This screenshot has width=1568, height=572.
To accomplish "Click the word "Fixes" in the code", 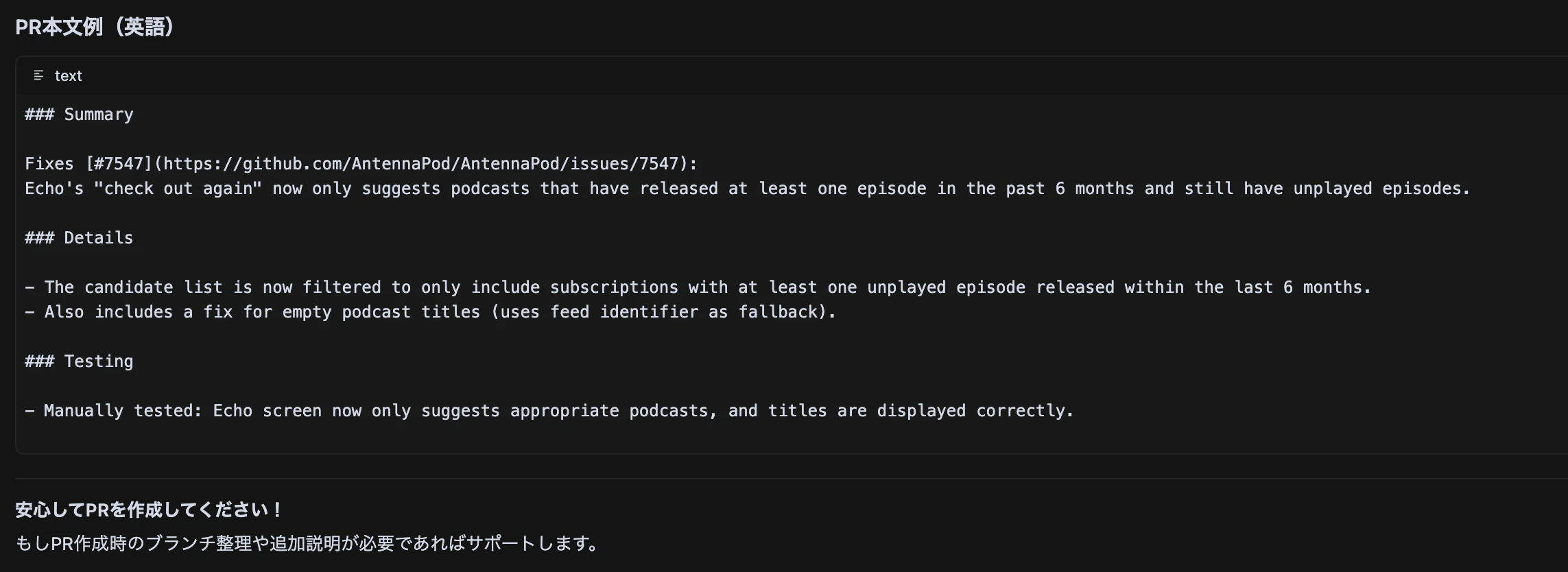I will [49, 164].
